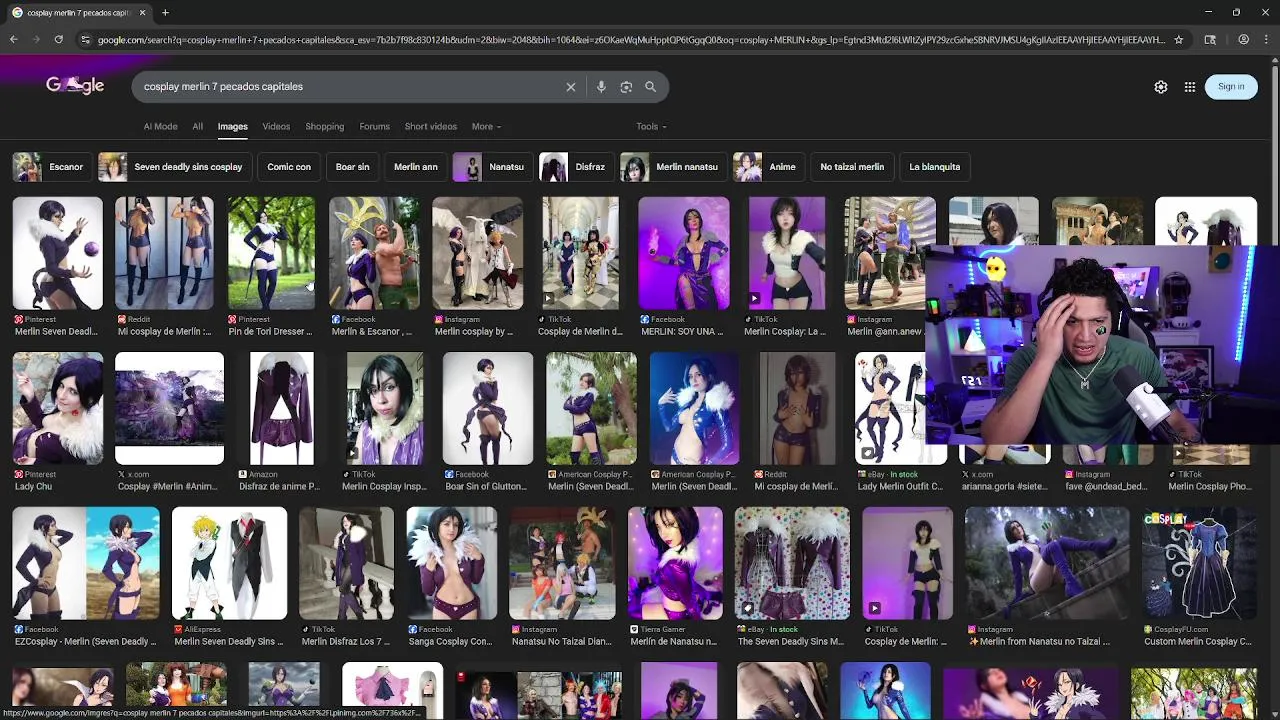
Task: Expand the Tools dropdown
Action: (x=651, y=127)
